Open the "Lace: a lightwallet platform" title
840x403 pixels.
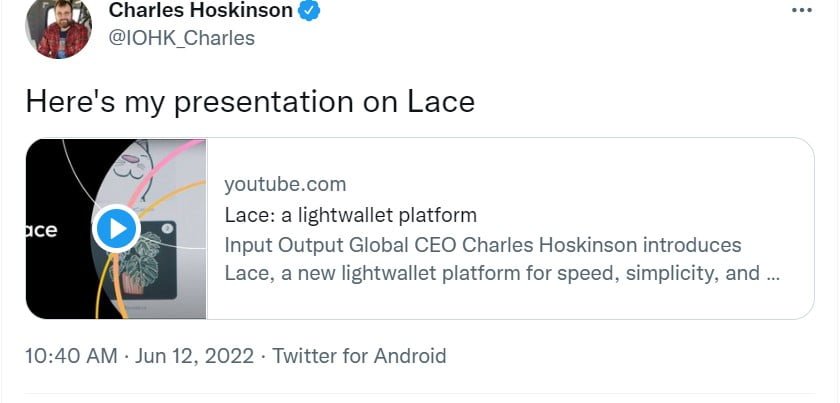click(350, 215)
